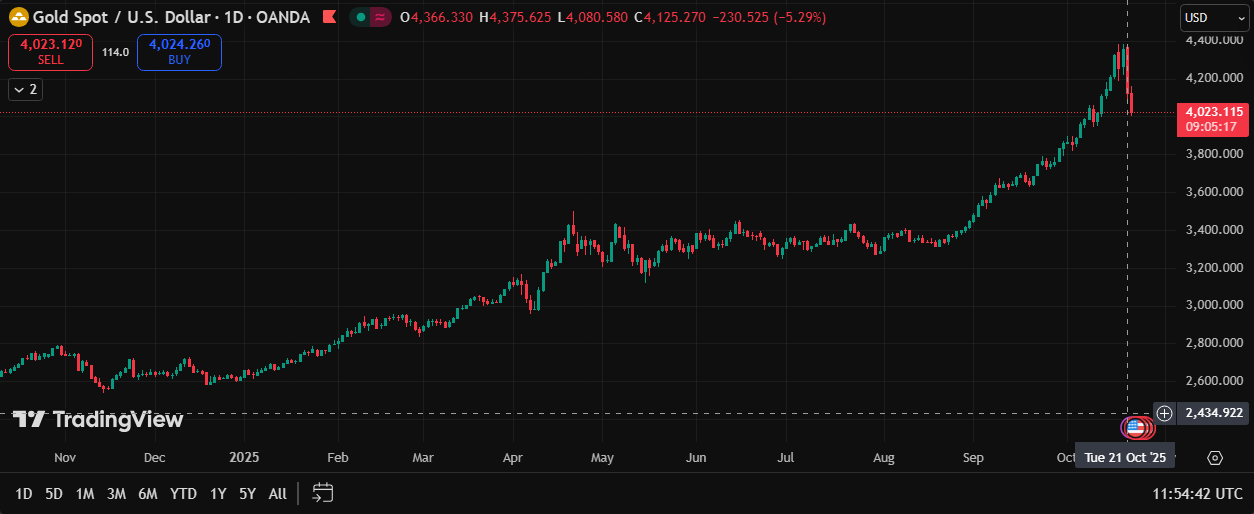Click the Gold Spot / U.S. Dollar title
The image size is (1254, 514).
[x=120, y=17]
